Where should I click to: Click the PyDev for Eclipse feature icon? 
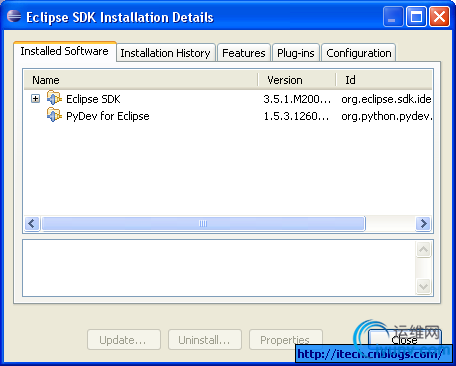click(54, 115)
